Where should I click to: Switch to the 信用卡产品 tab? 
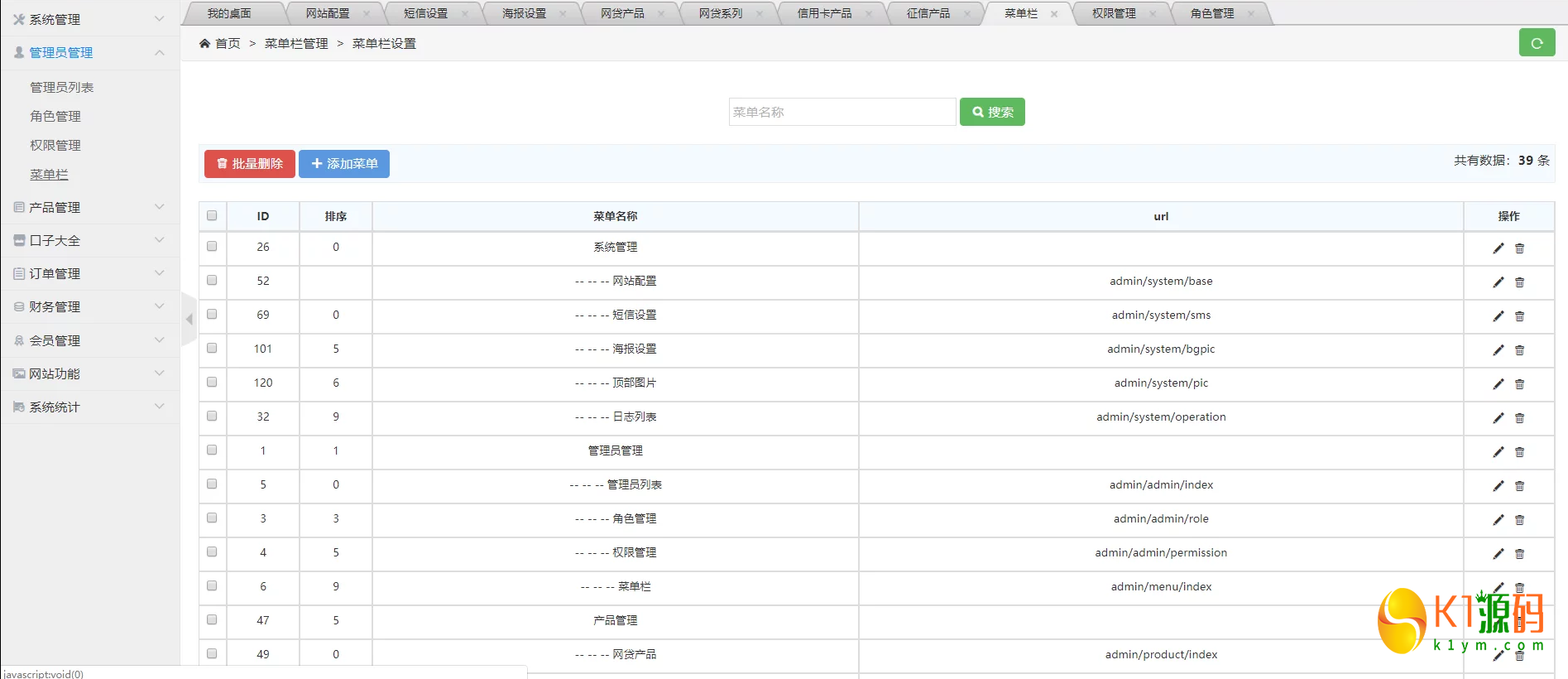point(824,13)
